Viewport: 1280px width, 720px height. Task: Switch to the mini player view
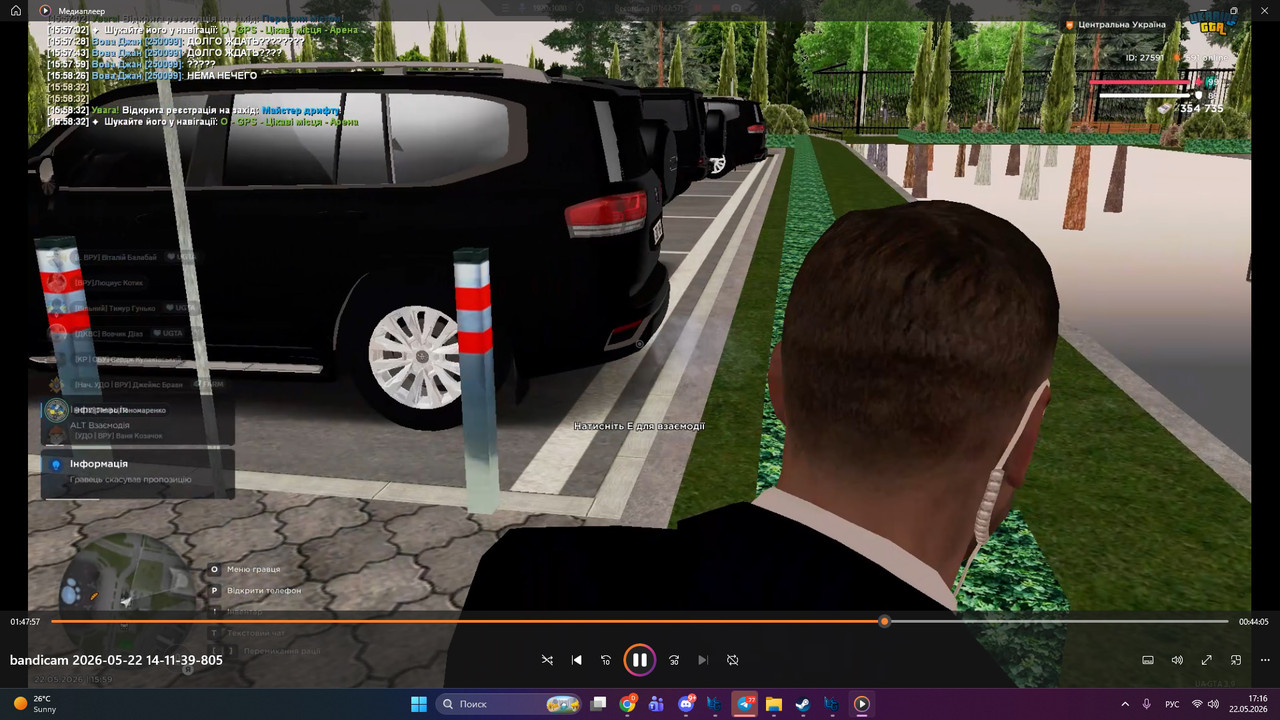coord(1236,660)
